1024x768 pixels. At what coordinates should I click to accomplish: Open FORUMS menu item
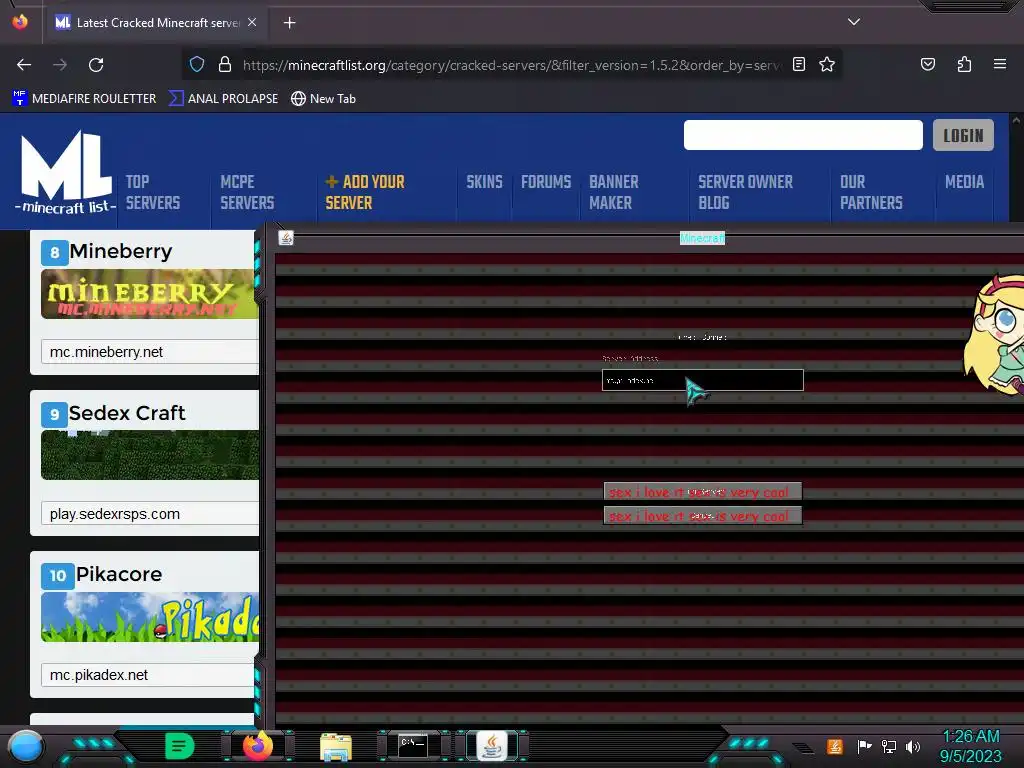pos(546,182)
